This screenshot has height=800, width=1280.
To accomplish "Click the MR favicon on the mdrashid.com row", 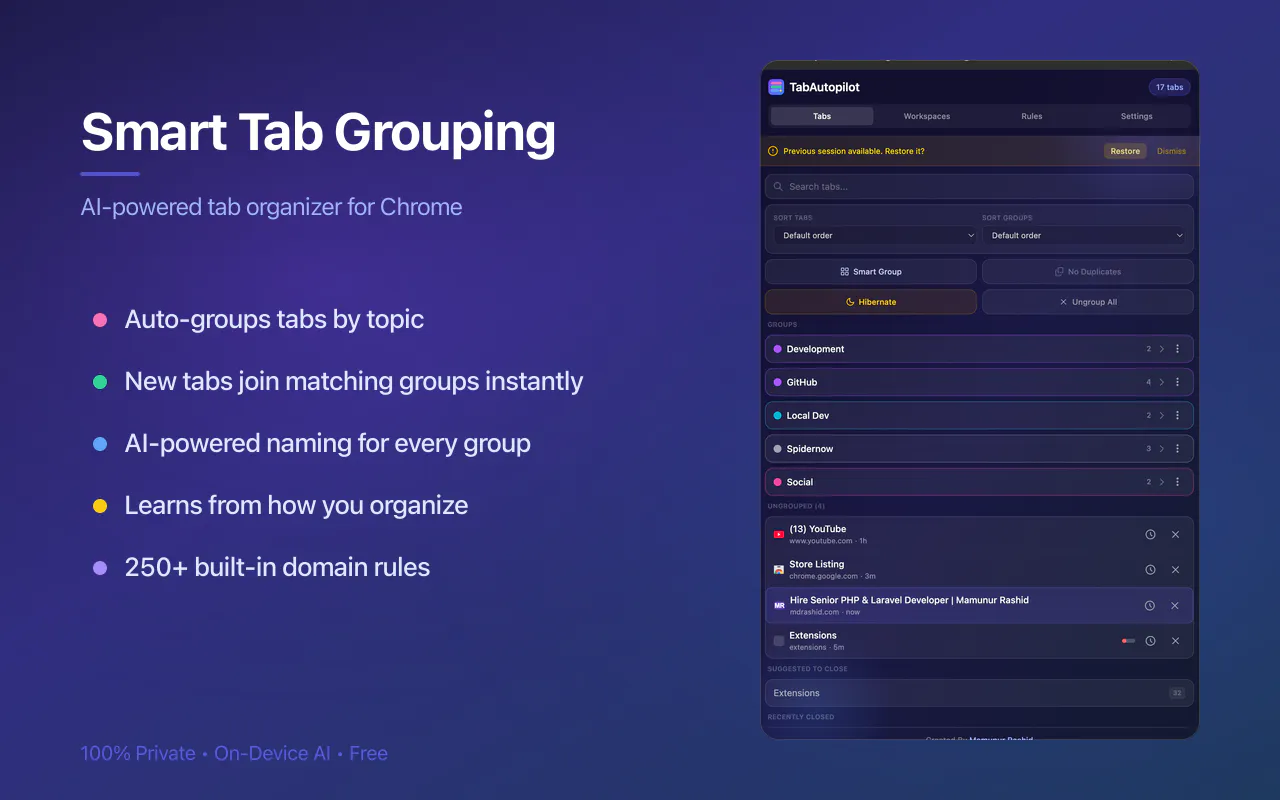I will coord(779,605).
